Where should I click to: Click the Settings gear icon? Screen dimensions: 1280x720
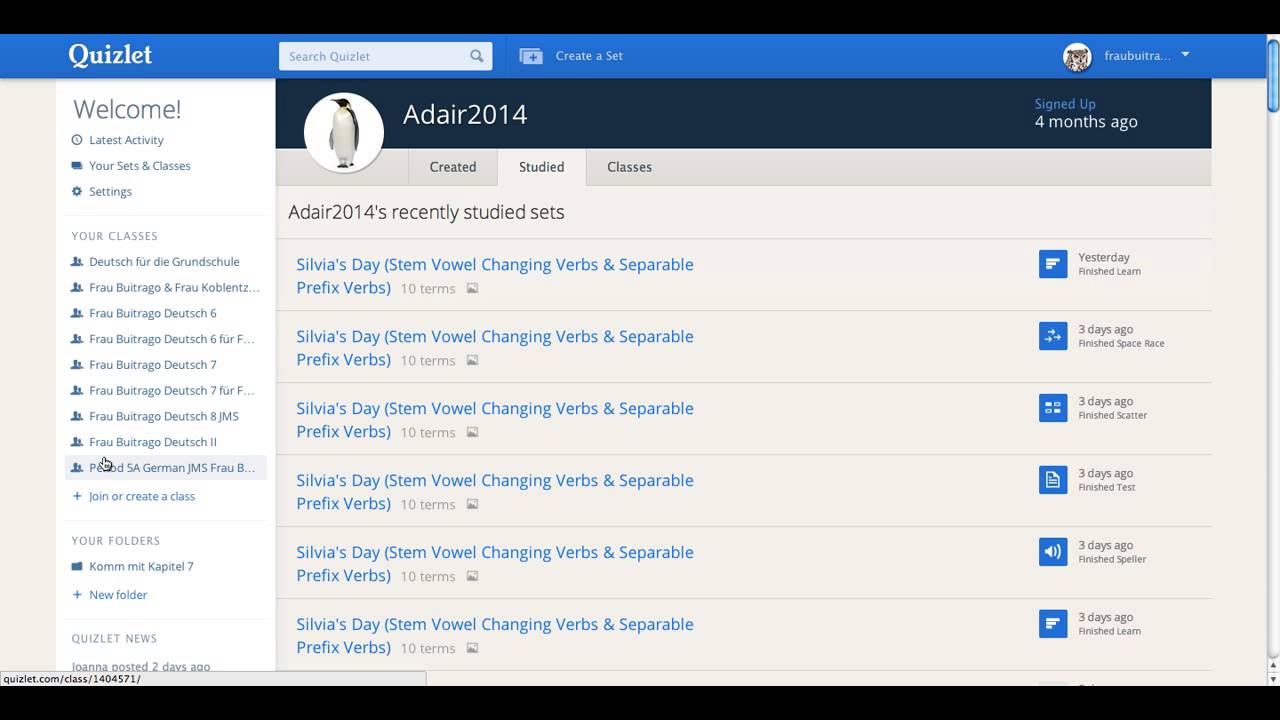point(77,191)
